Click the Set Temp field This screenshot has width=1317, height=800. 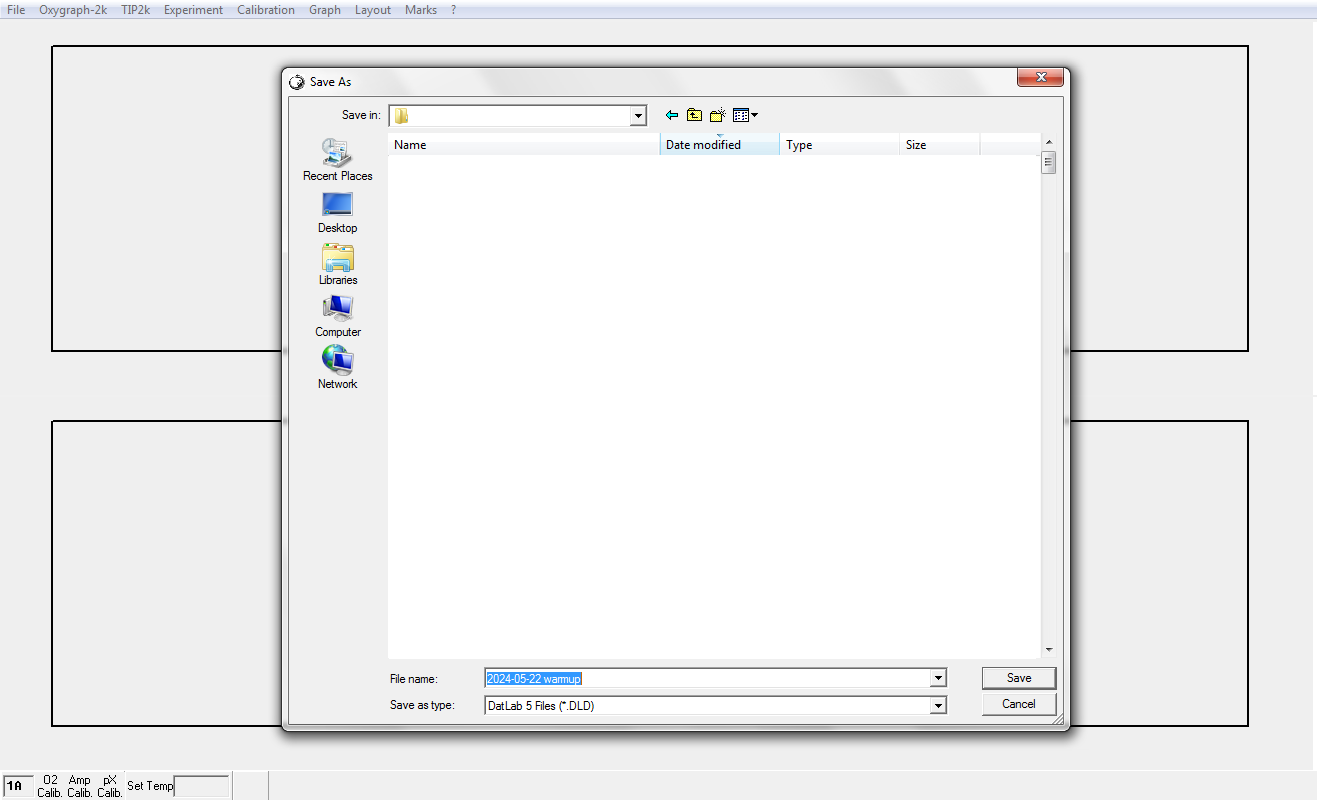click(x=202, y=786)
